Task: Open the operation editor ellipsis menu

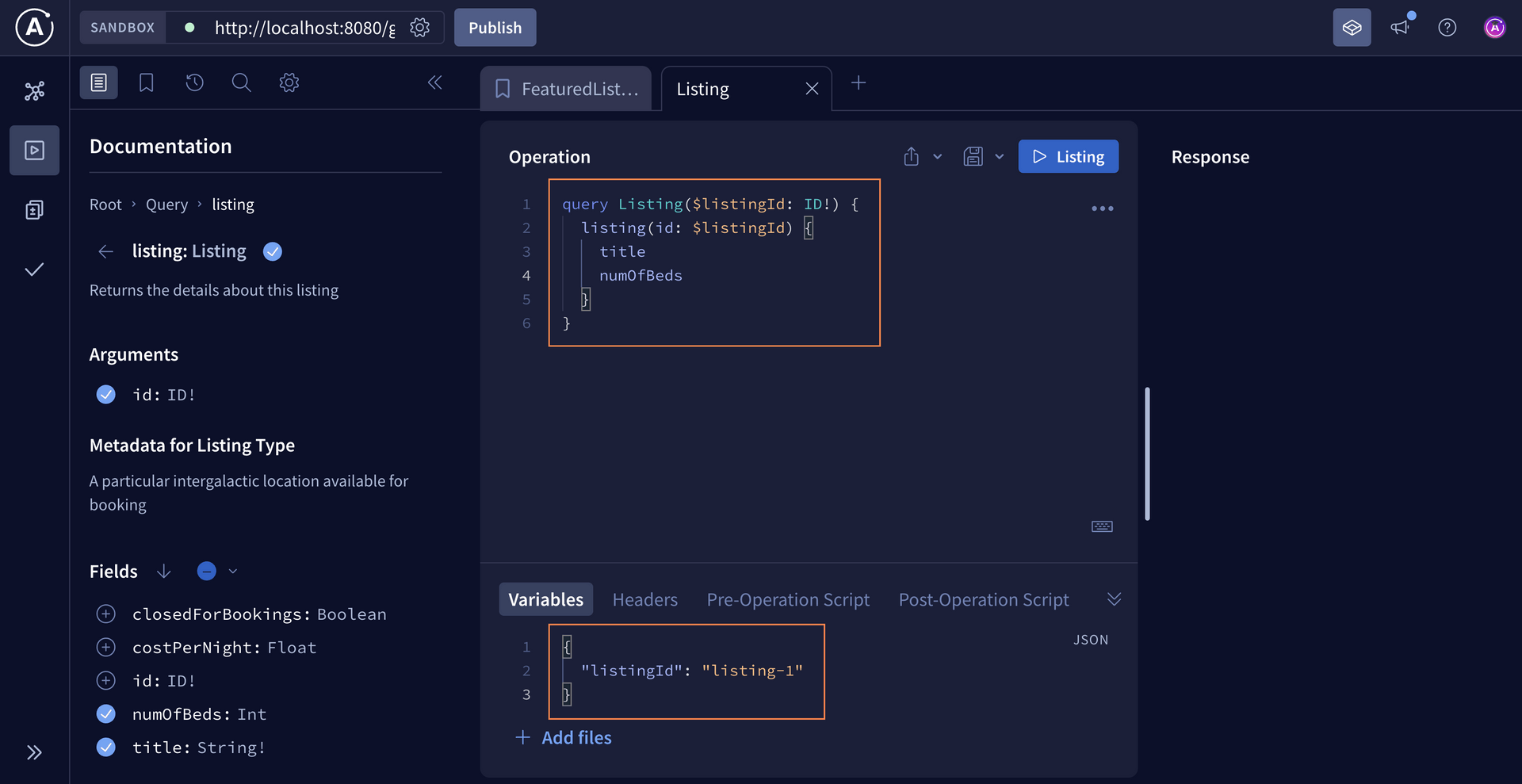Action: [x=1102, y=208]
